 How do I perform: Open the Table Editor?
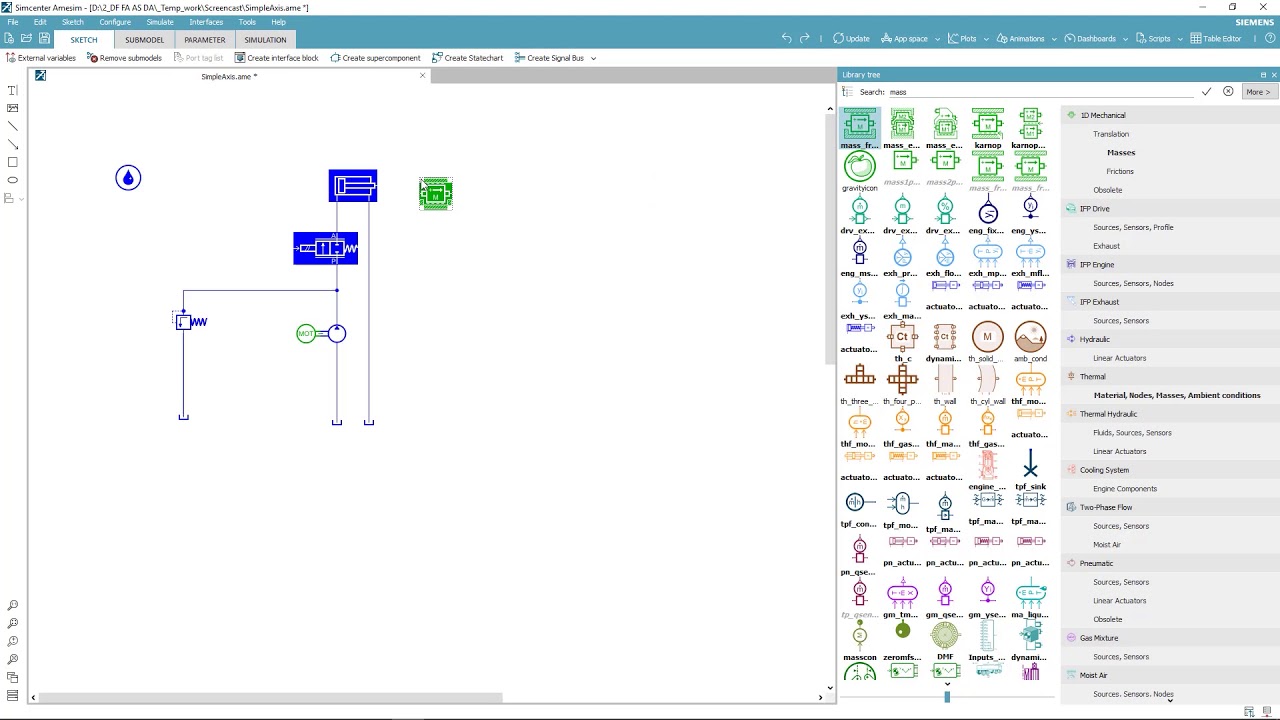1216,39
